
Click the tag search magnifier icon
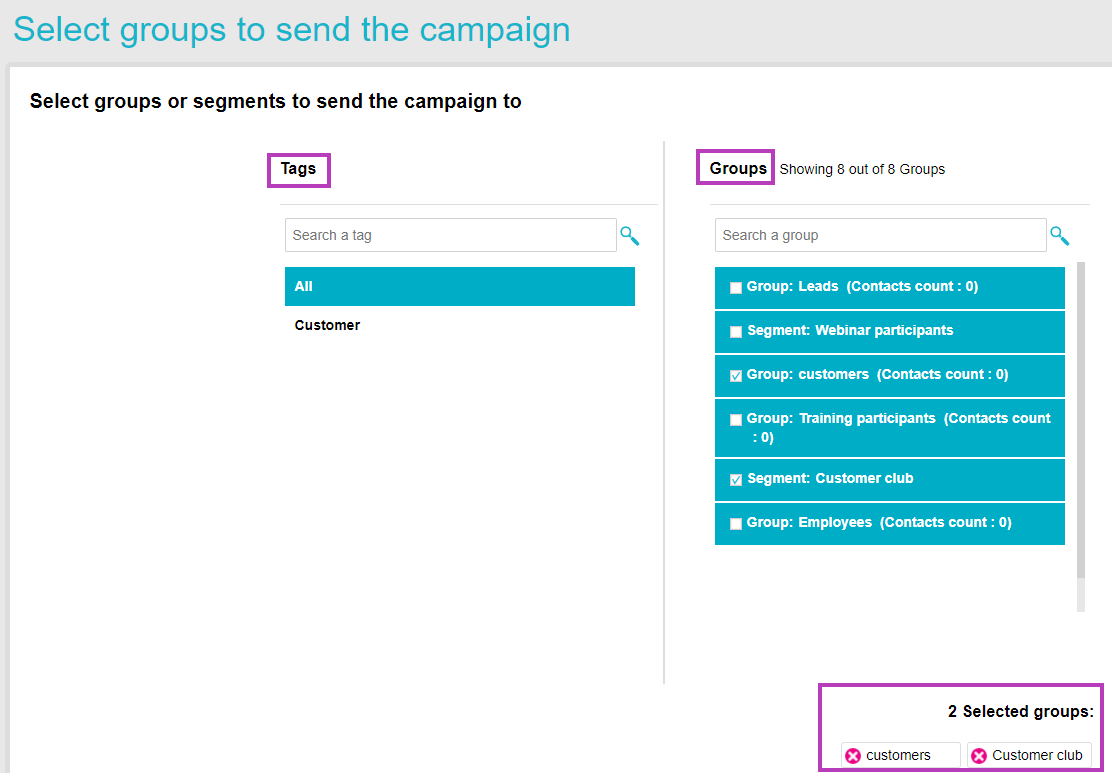tap(629, 235)
